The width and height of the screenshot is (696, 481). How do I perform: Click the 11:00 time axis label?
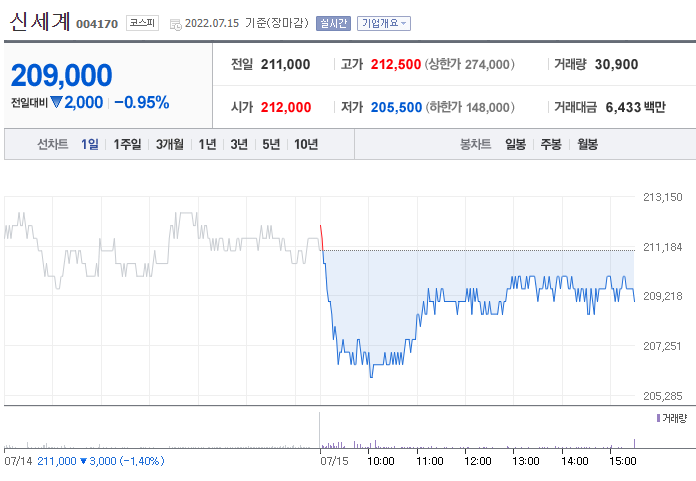click(x=430, y=461)
